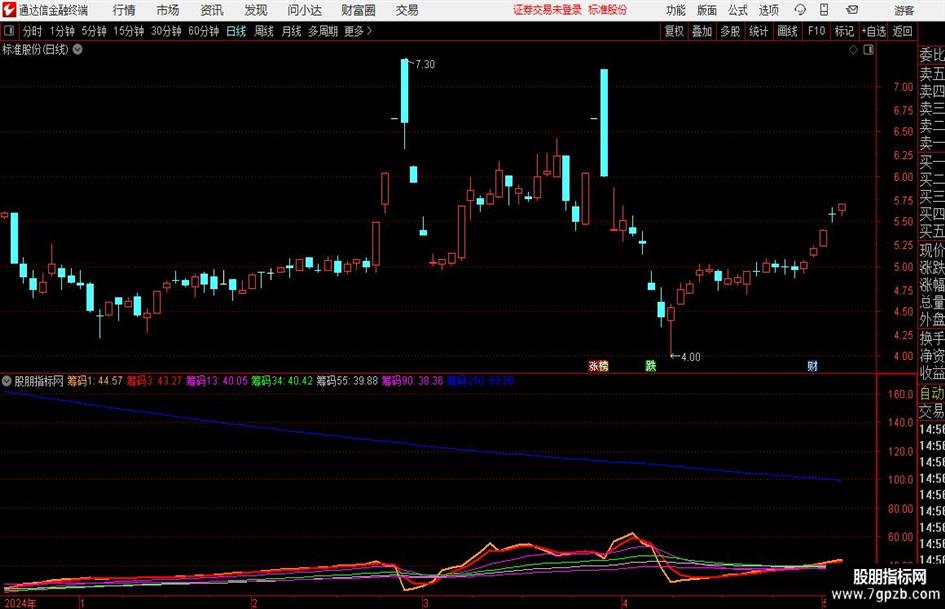This screenshot has width=945, height=609.
Task: Open the 发现 menu
Action: point(256,10)
